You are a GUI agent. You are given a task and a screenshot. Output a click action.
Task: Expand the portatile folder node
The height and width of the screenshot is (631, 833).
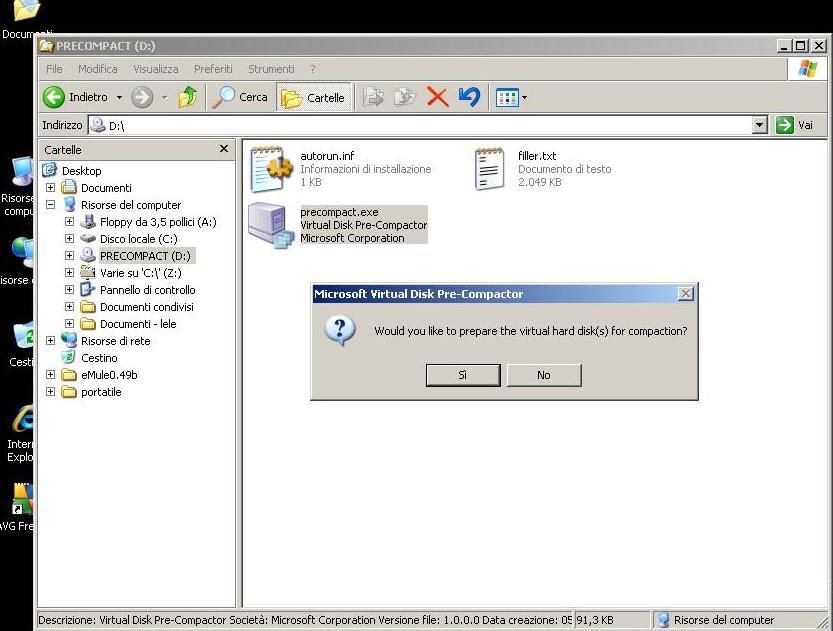click(x=50, y=391)
